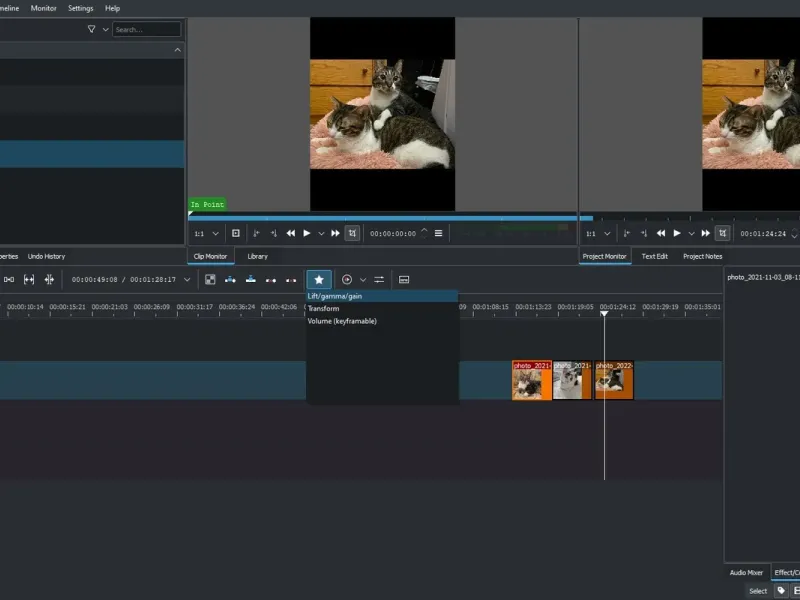Click the insert clip zone in timeline icon
The image size is (800, 600).
point(230,280)
